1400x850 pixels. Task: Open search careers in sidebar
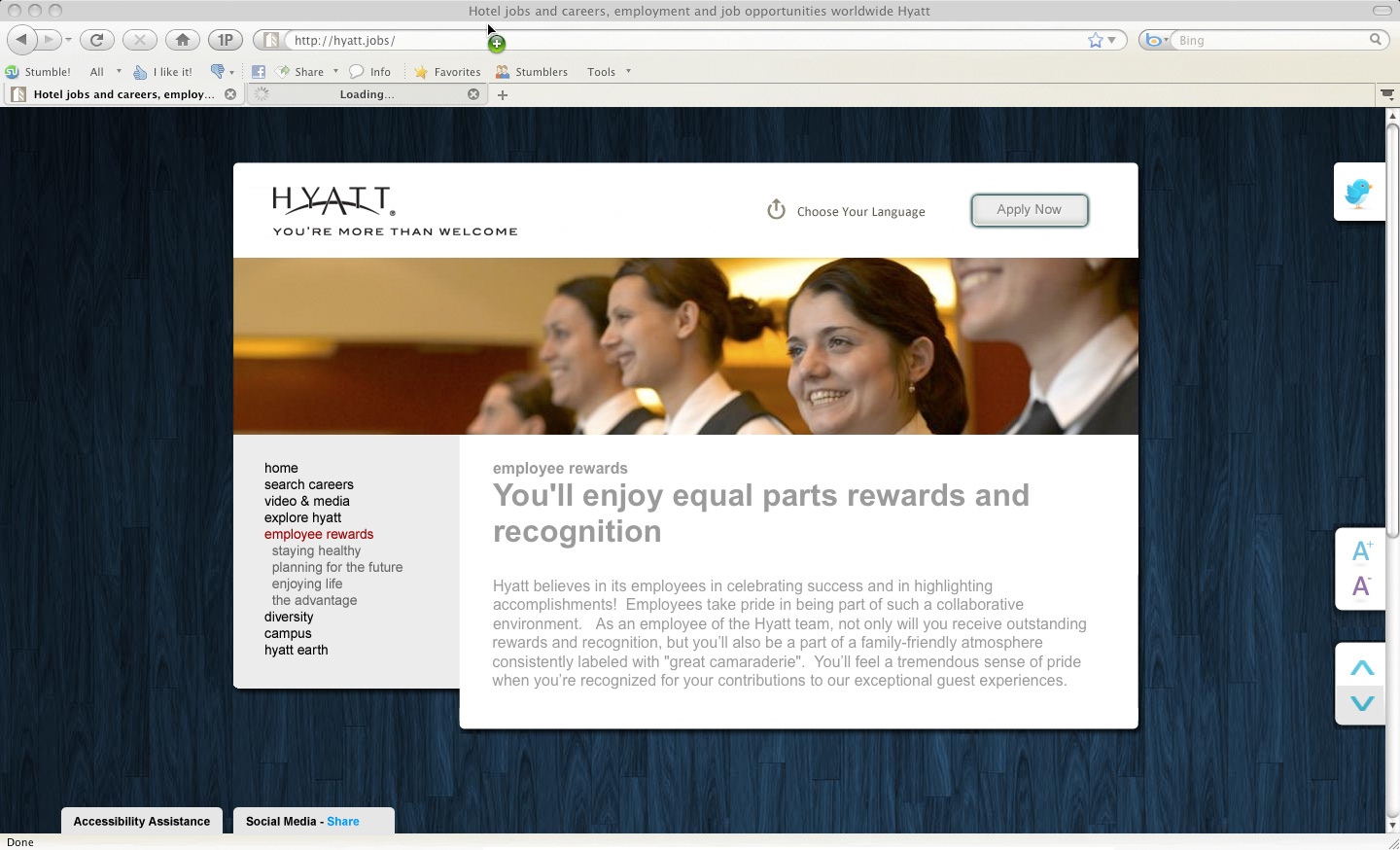309,484
